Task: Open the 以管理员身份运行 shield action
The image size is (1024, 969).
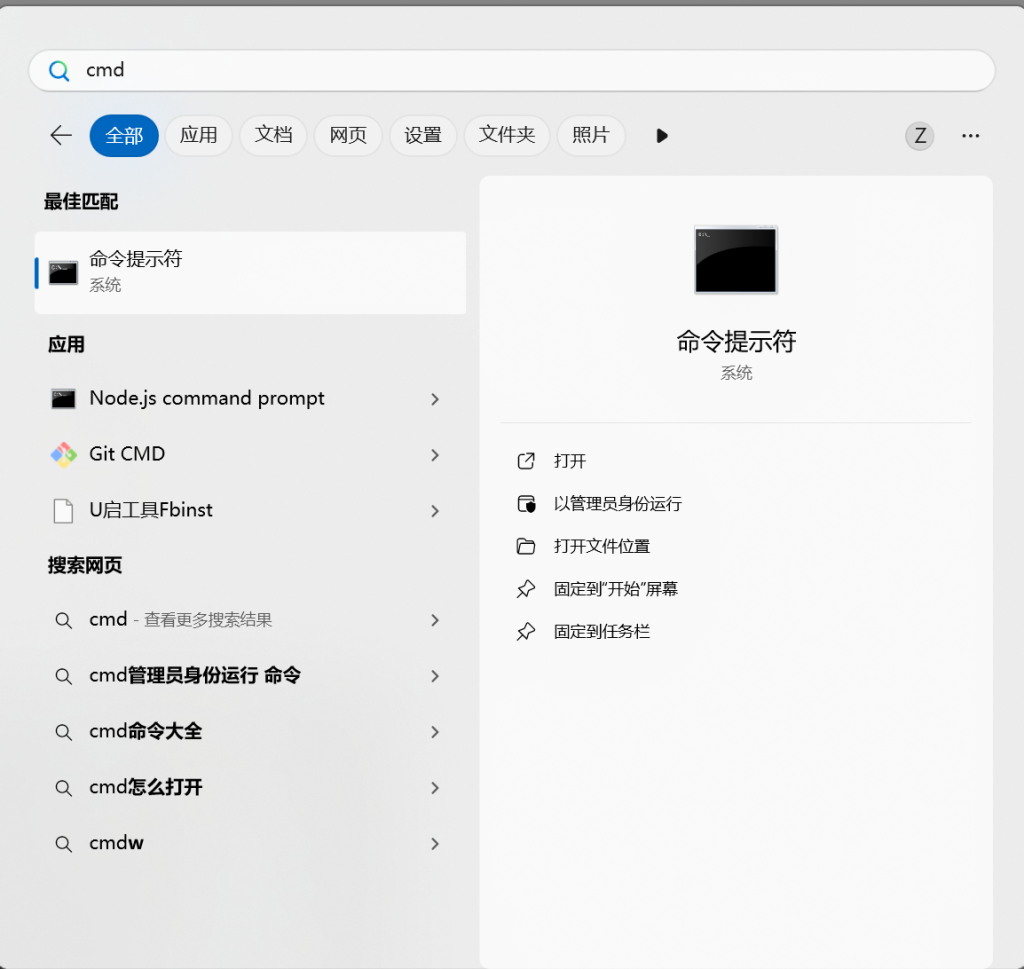Action: (x=618, y=504)
